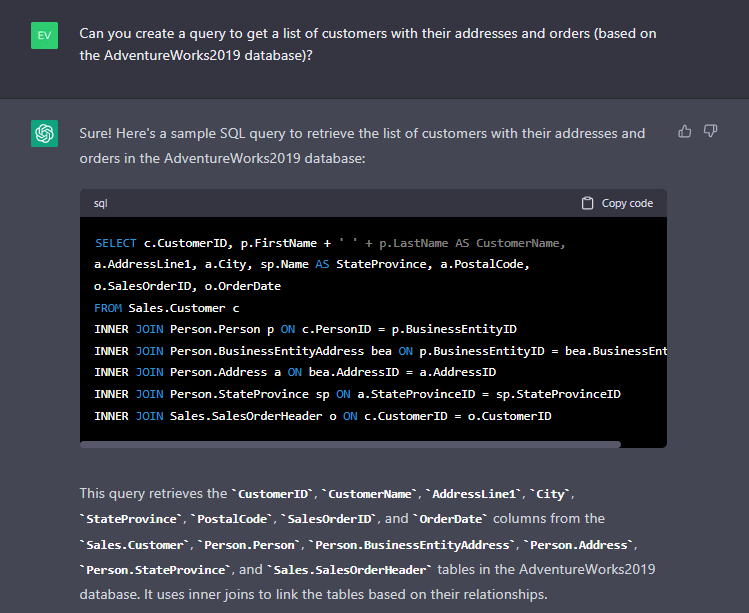Click the green EV user avatar
This screenshot has height=613, width=749.
44,36
